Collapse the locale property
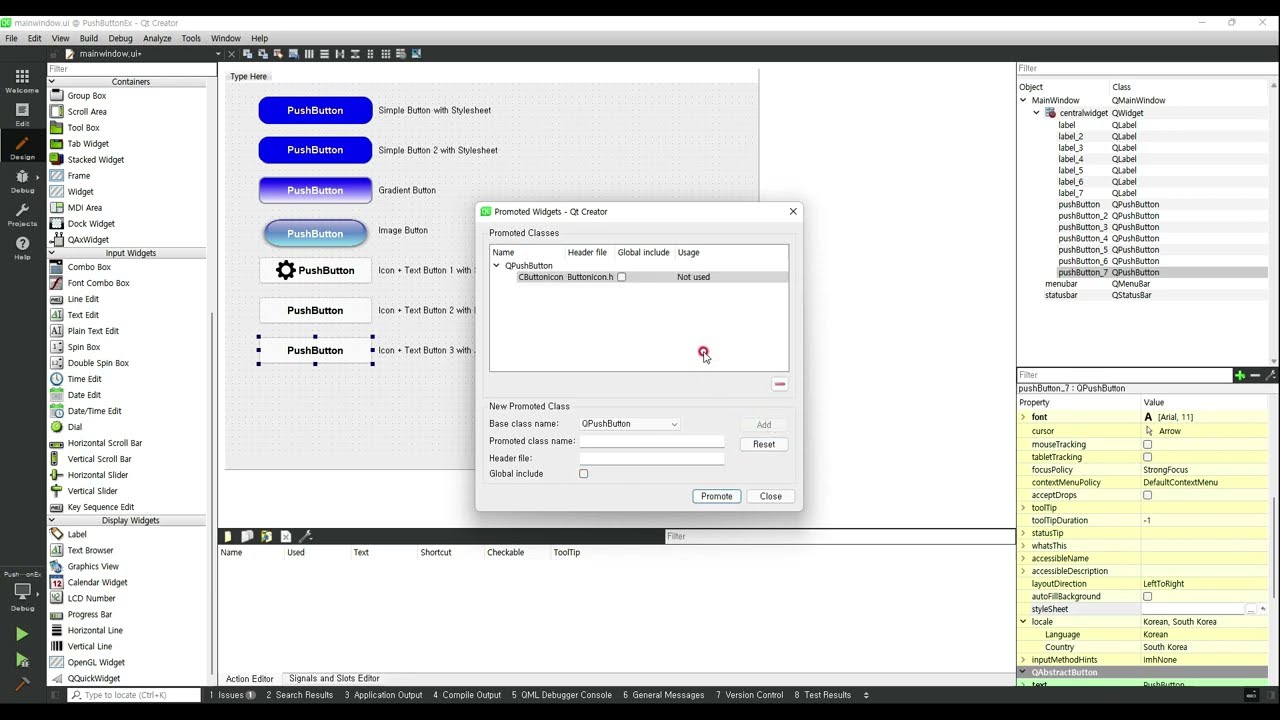This screenshot has width=1280, height=720. click(x=1023, y=622)
